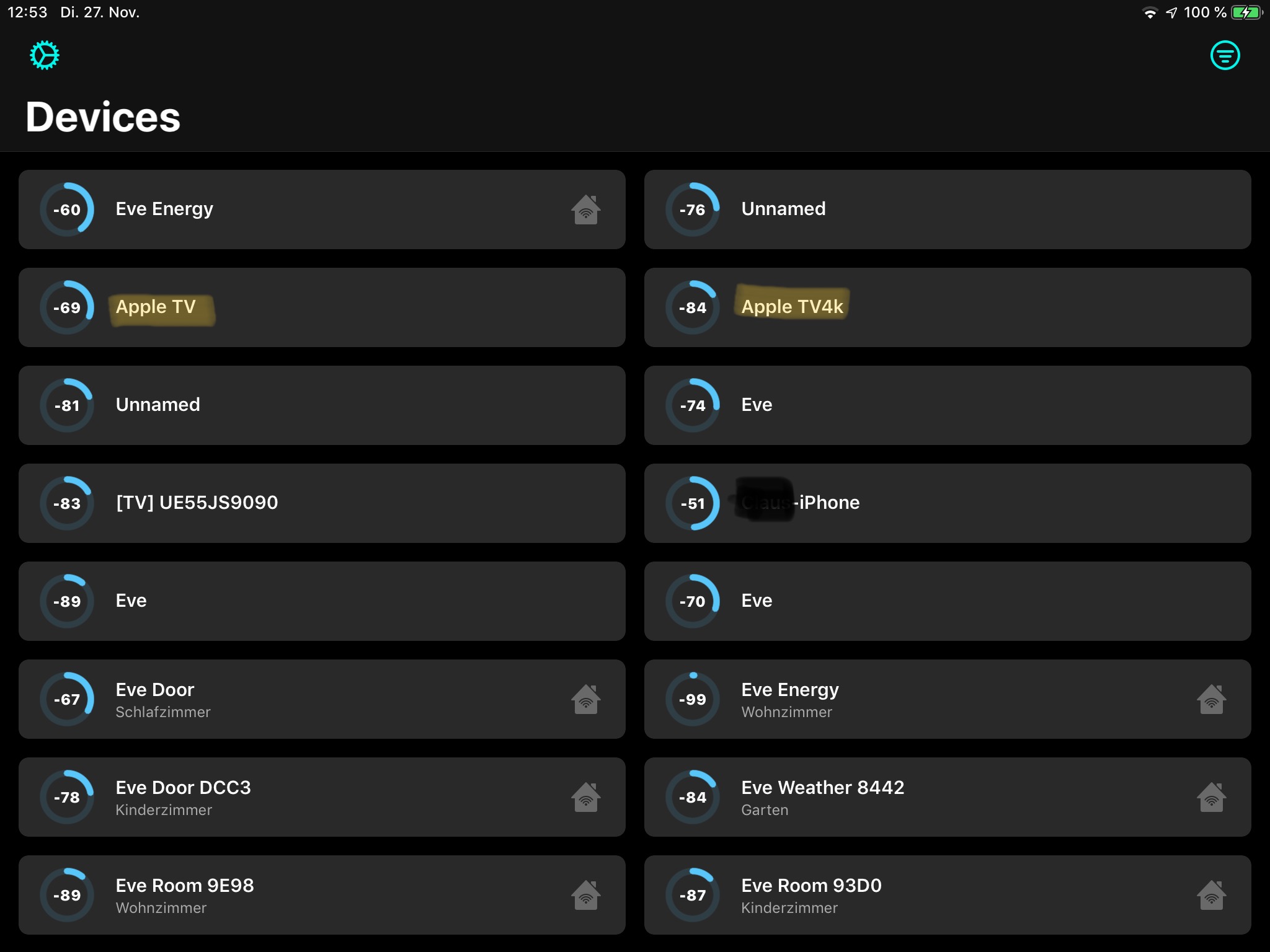The image size is (1270, 952).
Task: Tap HomeKit icon for Eve Room 93D0
Action: click(x=1211, y=895)
